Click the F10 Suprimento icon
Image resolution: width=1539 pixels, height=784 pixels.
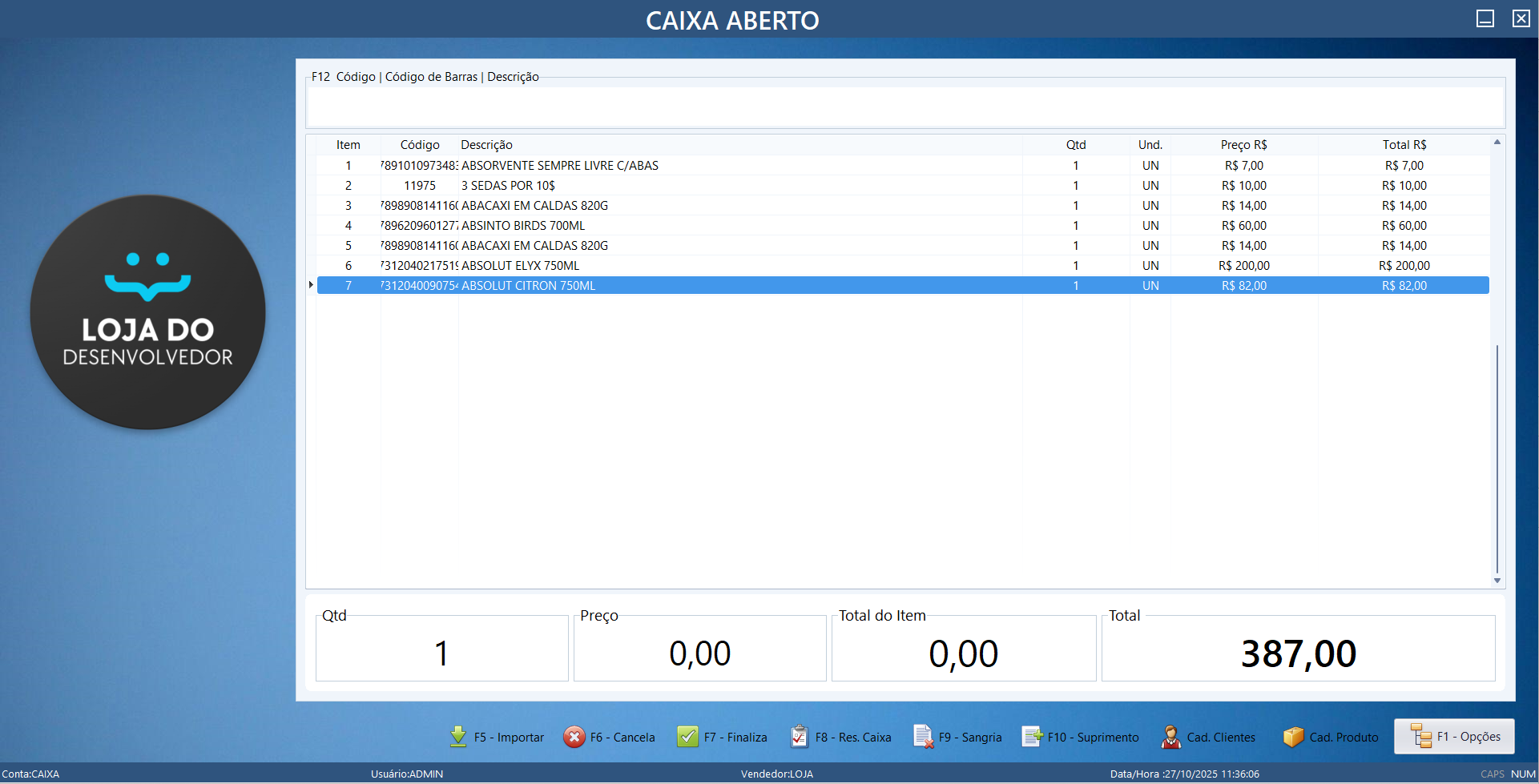1032,737
